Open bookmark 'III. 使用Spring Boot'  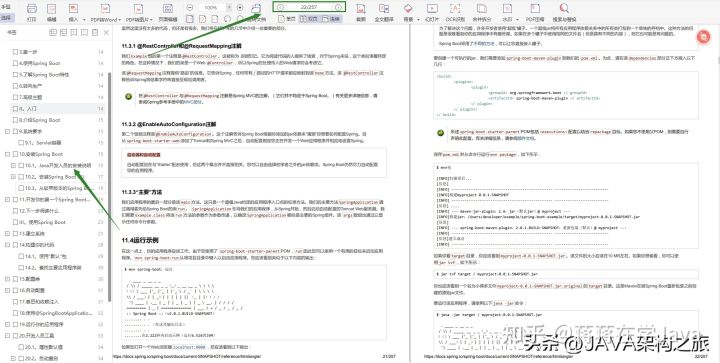click(x=42, y=222)
